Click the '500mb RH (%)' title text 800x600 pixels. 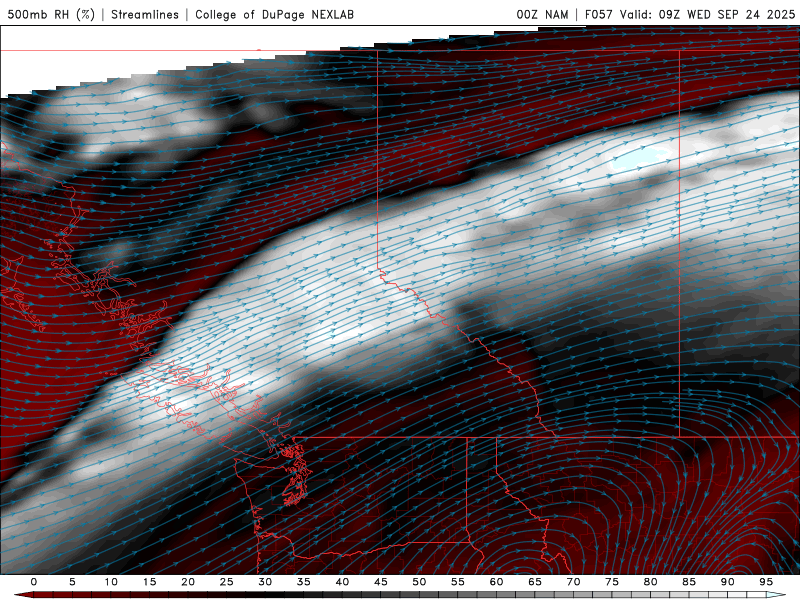click(51, 14)
